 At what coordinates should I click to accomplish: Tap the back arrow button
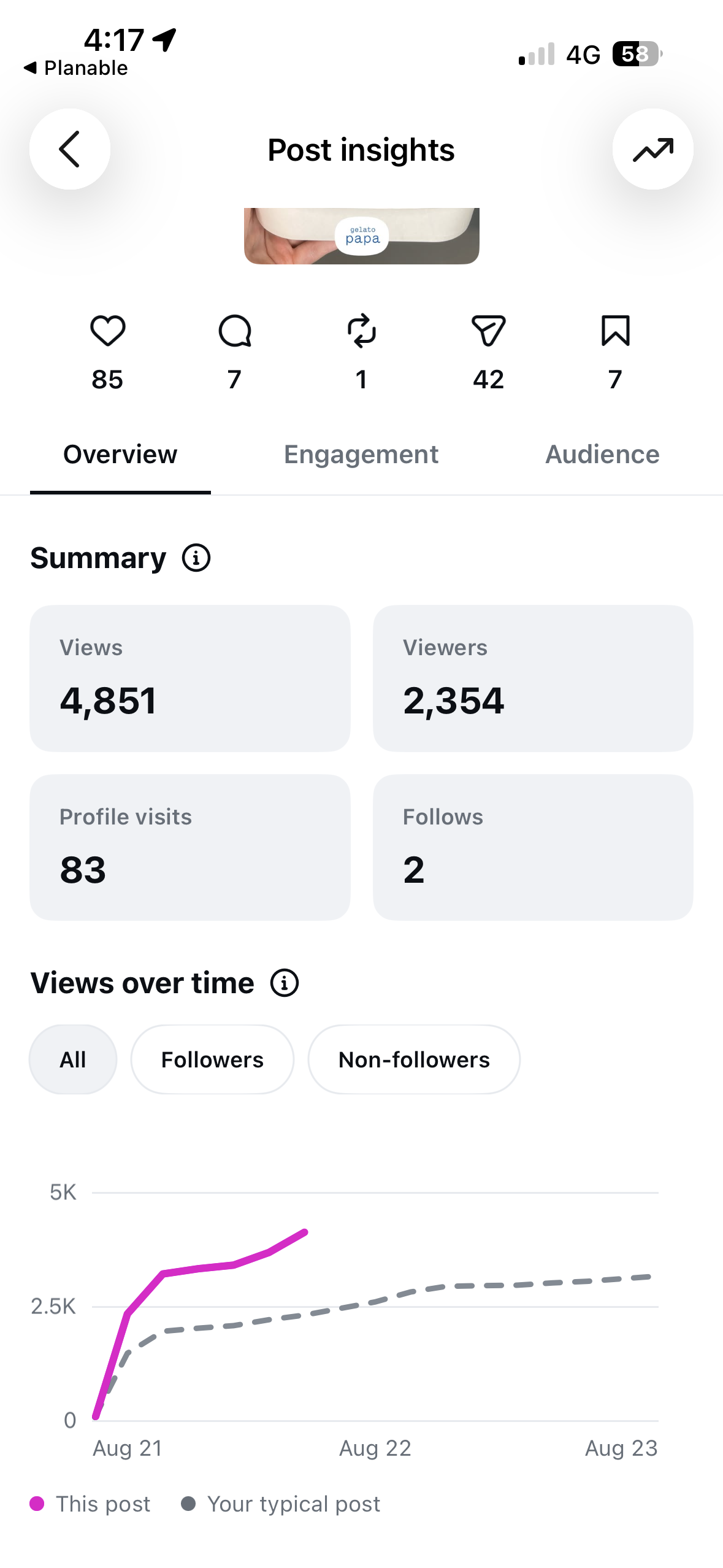click(x=70, y=149)
